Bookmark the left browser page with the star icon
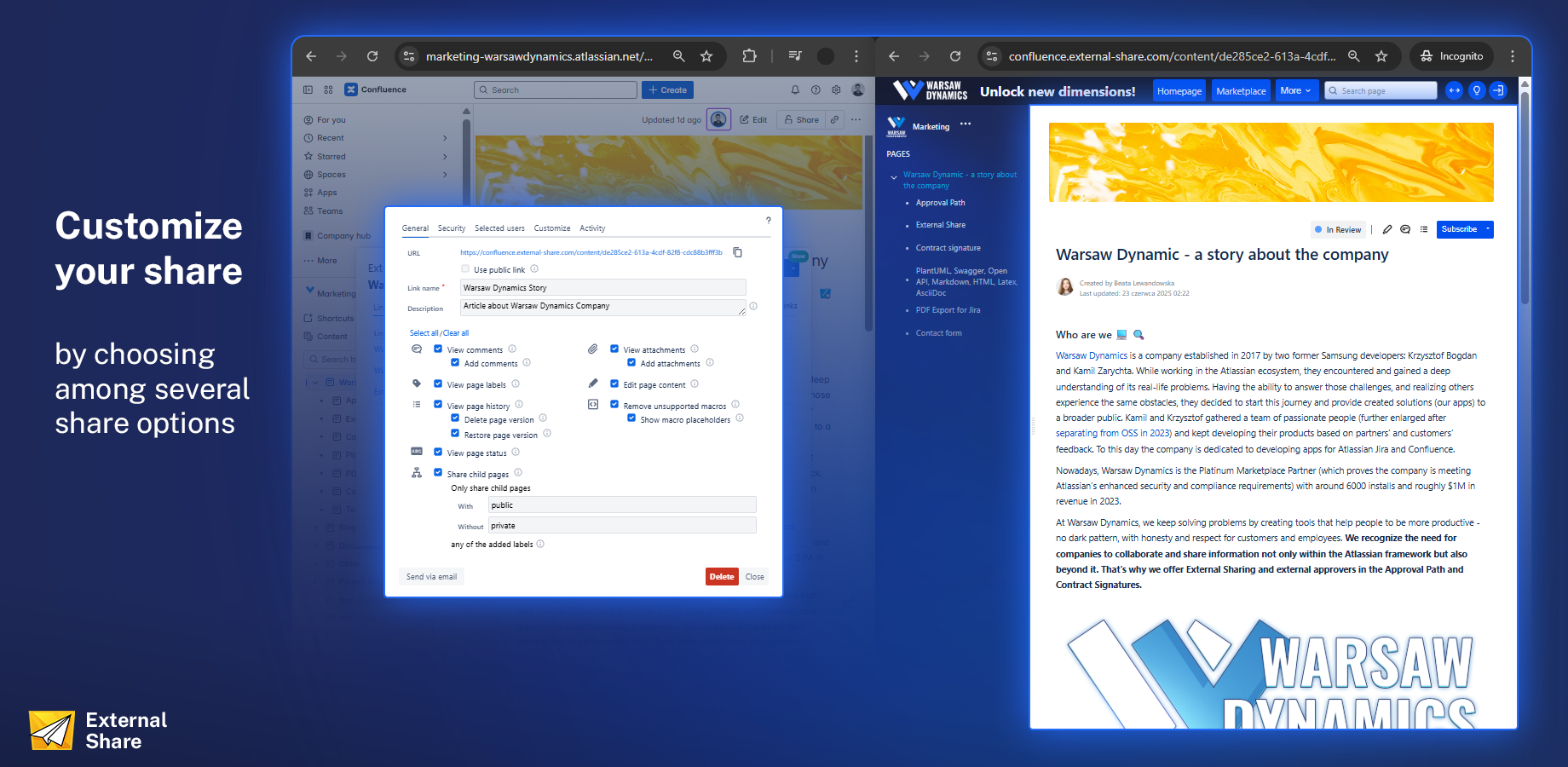The image size is (1568, 767). pyautogui.click(x=706, y=56)
